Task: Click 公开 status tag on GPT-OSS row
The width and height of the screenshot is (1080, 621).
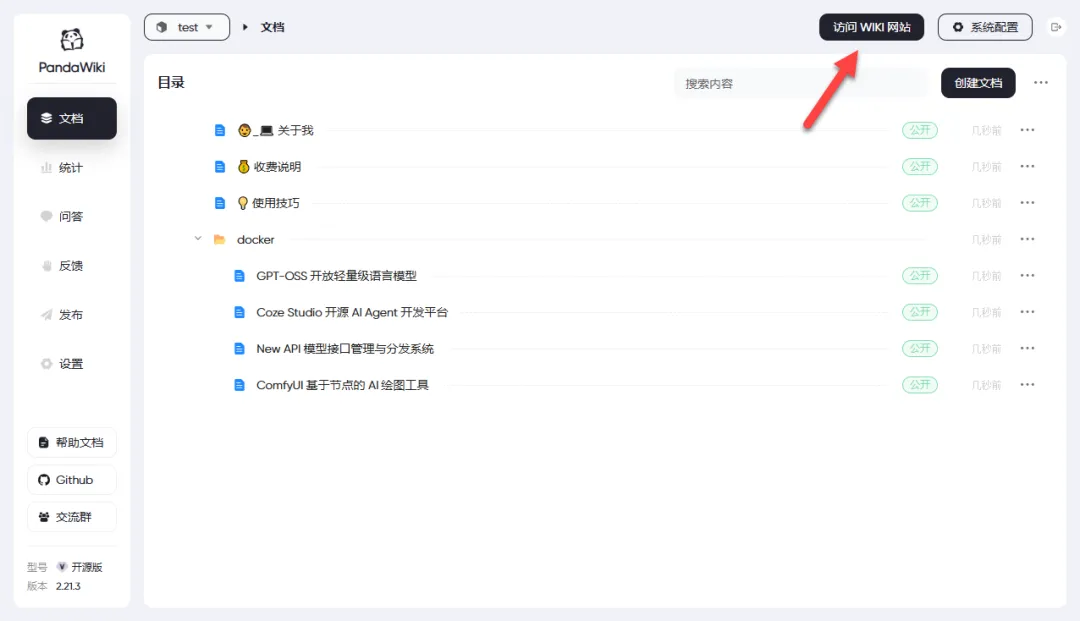Action: click(x=920, y=276)
